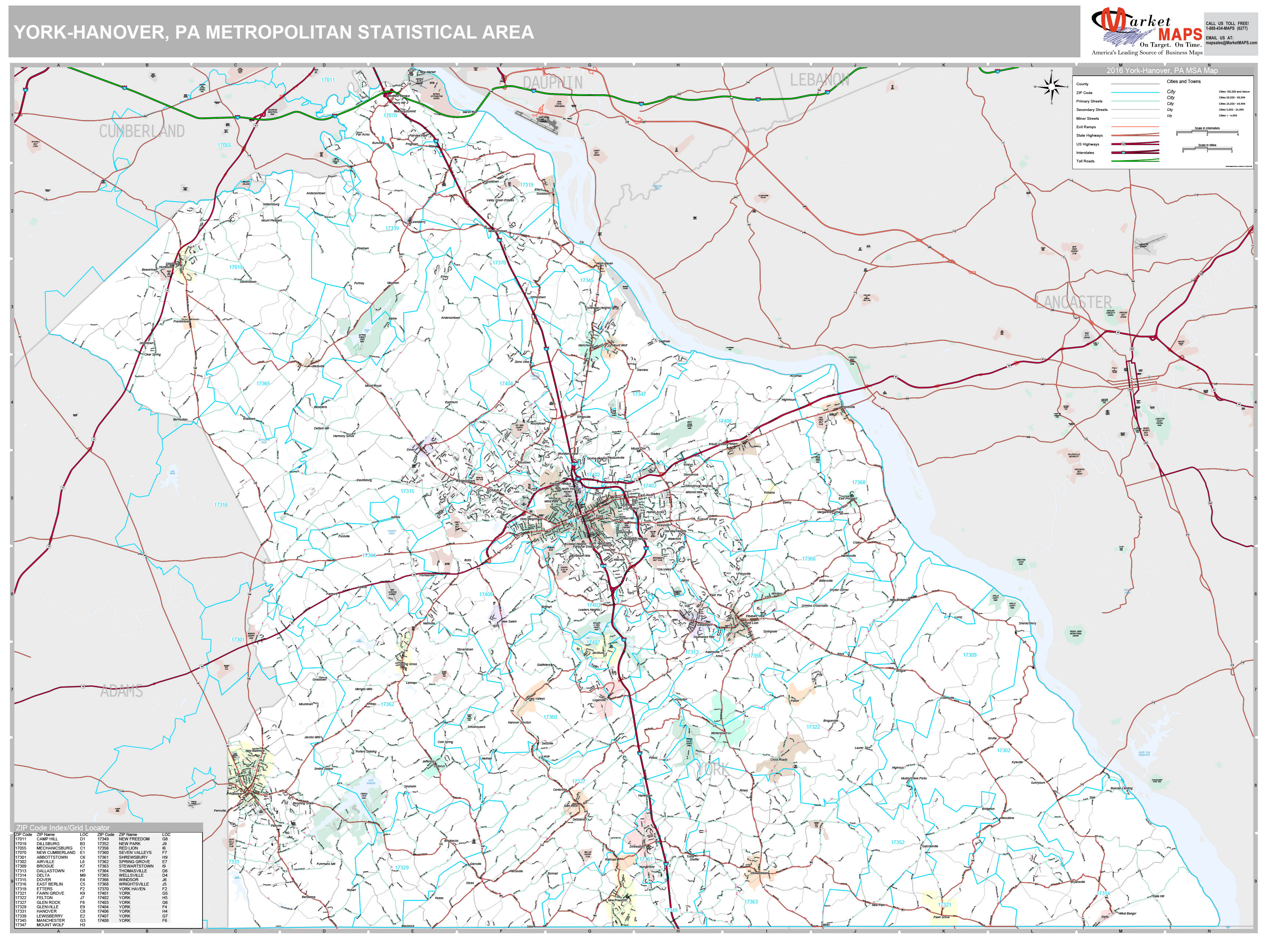The image size is (1270, 952).
Task: Select the US Highways shield symbol in legend
Action: [1124, 144]
